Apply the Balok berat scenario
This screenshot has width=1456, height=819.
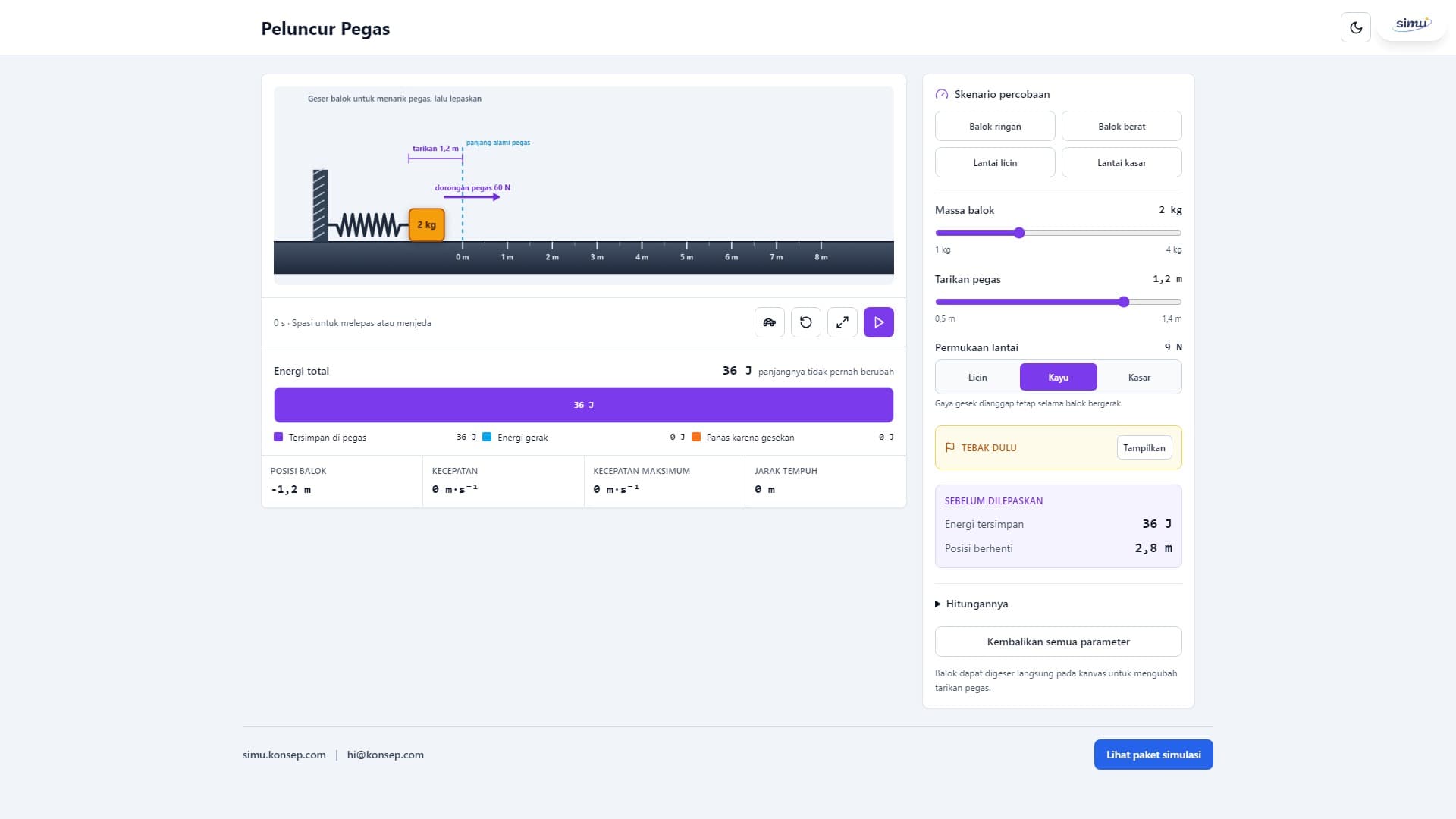1122,126
